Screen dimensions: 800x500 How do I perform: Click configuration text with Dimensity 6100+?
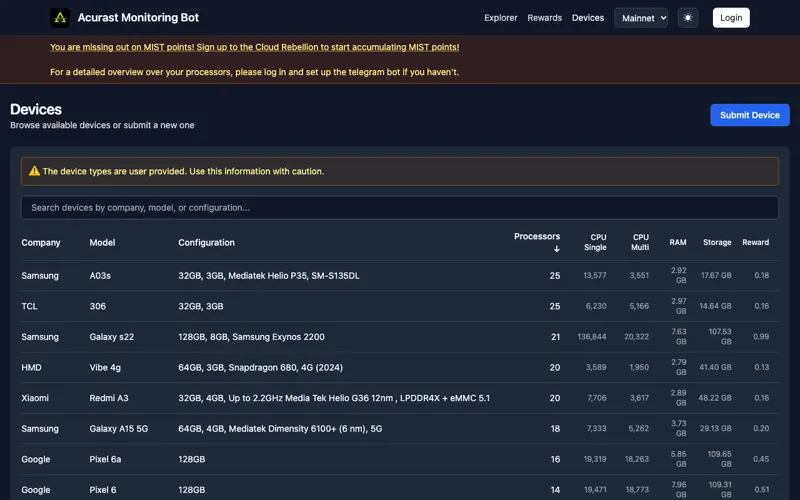[280, 429]
